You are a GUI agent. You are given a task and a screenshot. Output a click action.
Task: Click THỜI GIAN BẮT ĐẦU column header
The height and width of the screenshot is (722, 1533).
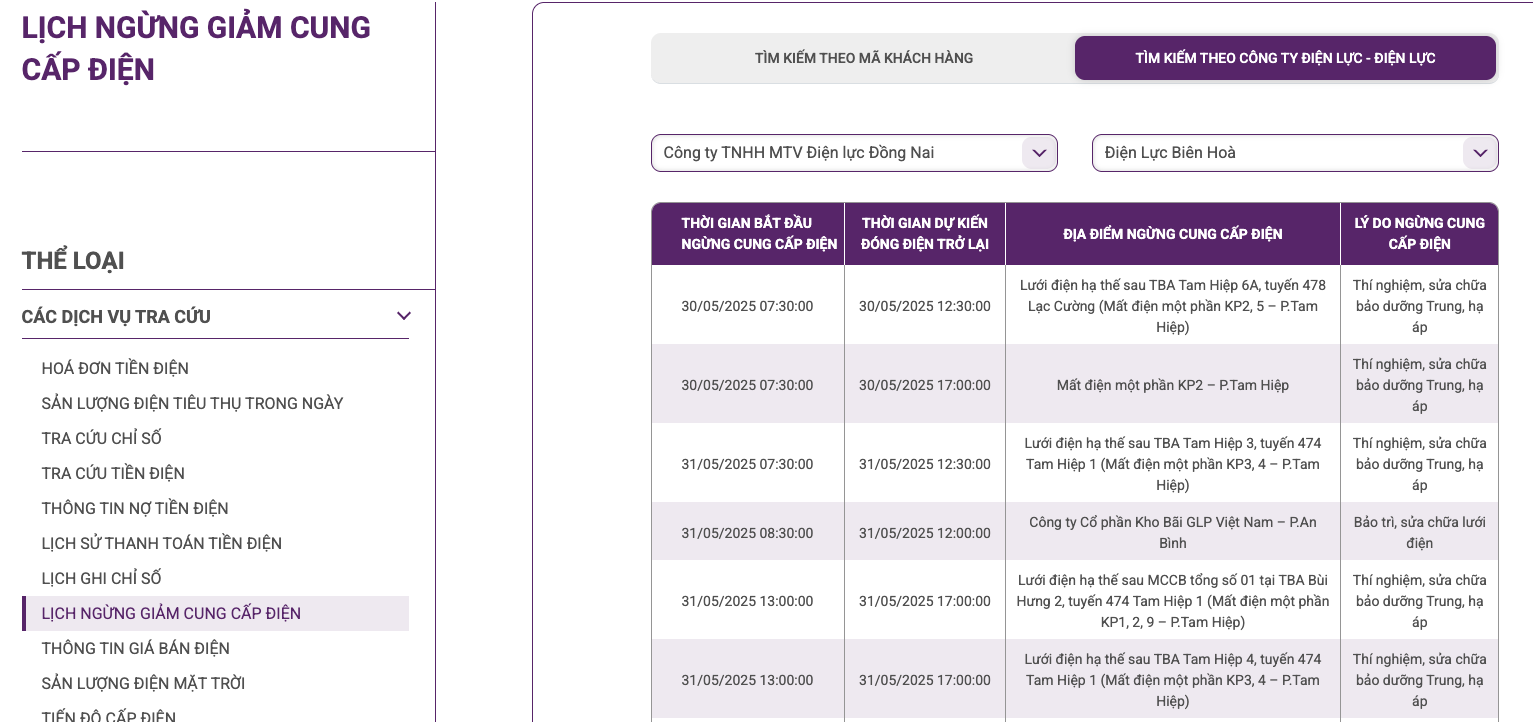(x=747, y=233)
